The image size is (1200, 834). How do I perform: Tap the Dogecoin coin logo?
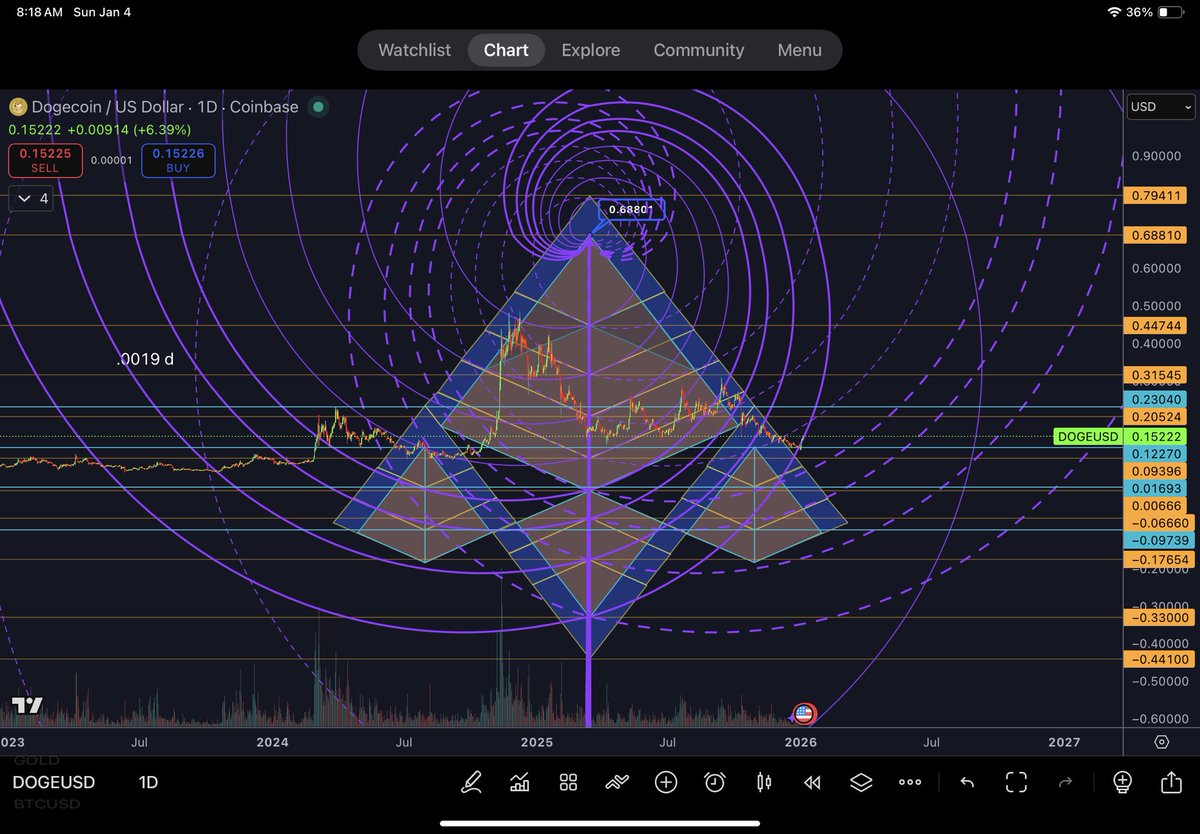[x=17, y=106]
